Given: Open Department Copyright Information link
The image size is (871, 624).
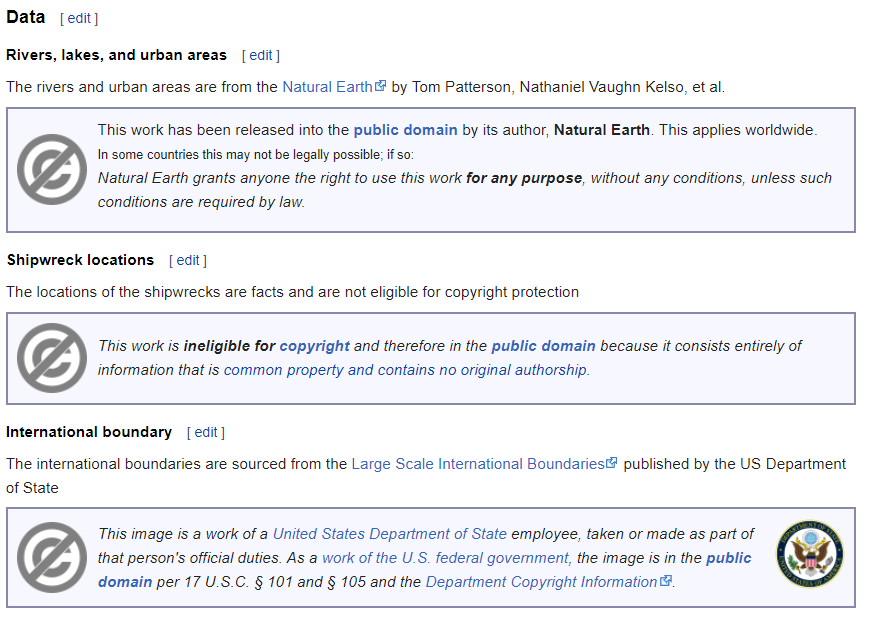Looking at the screenshot, I should pos(542,582).
